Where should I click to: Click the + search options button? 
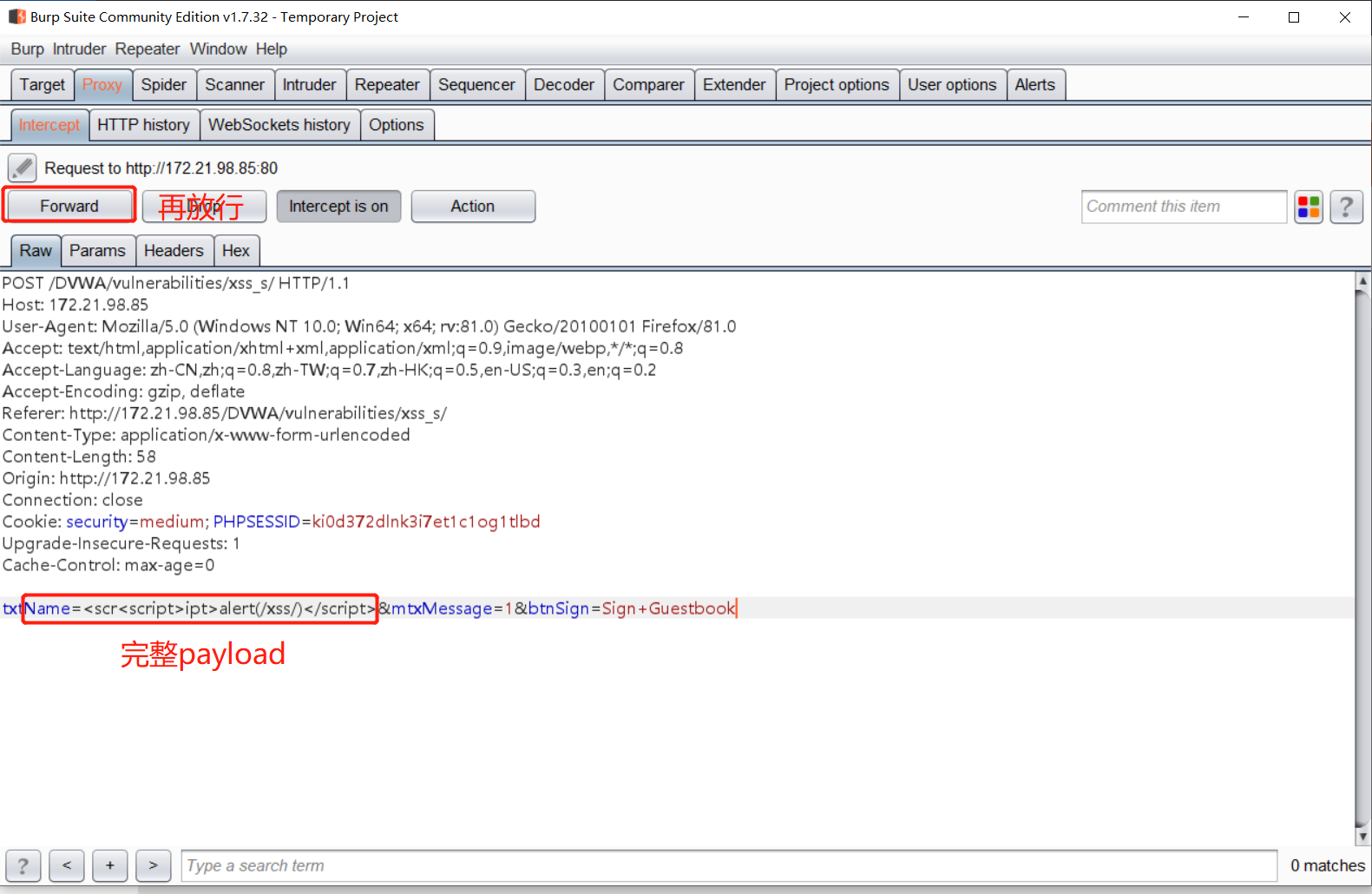[x=110, y=865]
